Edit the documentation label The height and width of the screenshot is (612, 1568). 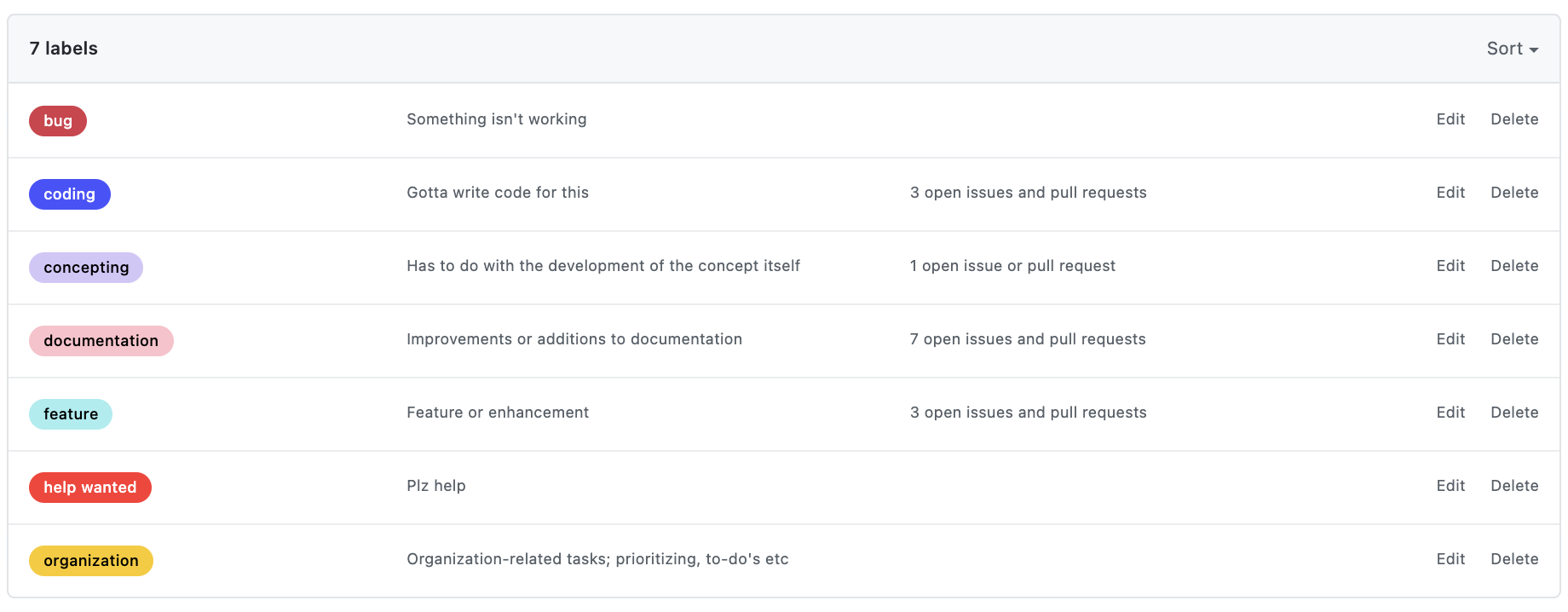1450,339
